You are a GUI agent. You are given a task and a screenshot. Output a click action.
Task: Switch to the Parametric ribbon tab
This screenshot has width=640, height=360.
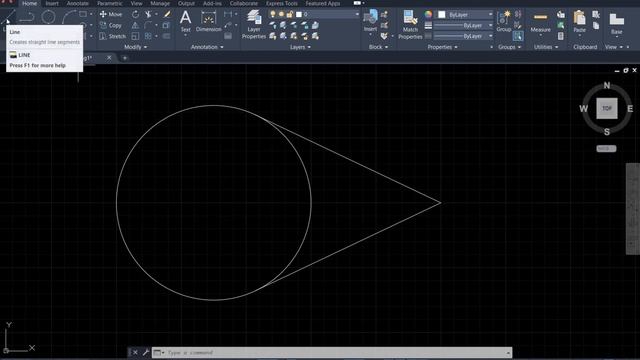(x=109, y=3)
